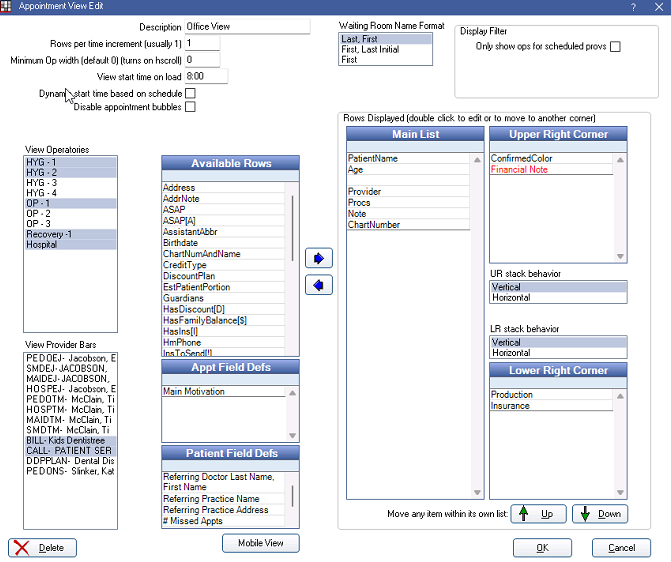
Task: Toggle Disable appointment bubbles checkbox
Action: (190, 107)
